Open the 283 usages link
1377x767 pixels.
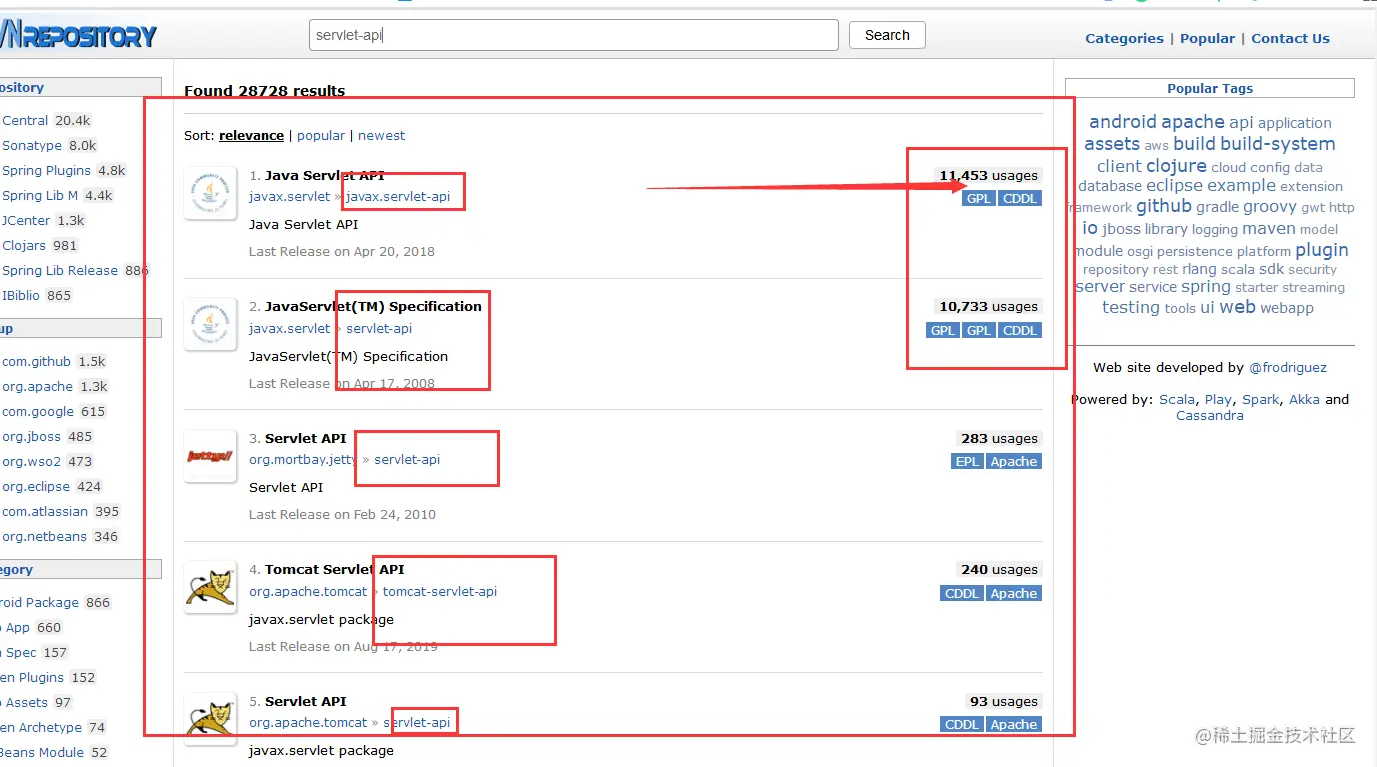tap(999, 438)
